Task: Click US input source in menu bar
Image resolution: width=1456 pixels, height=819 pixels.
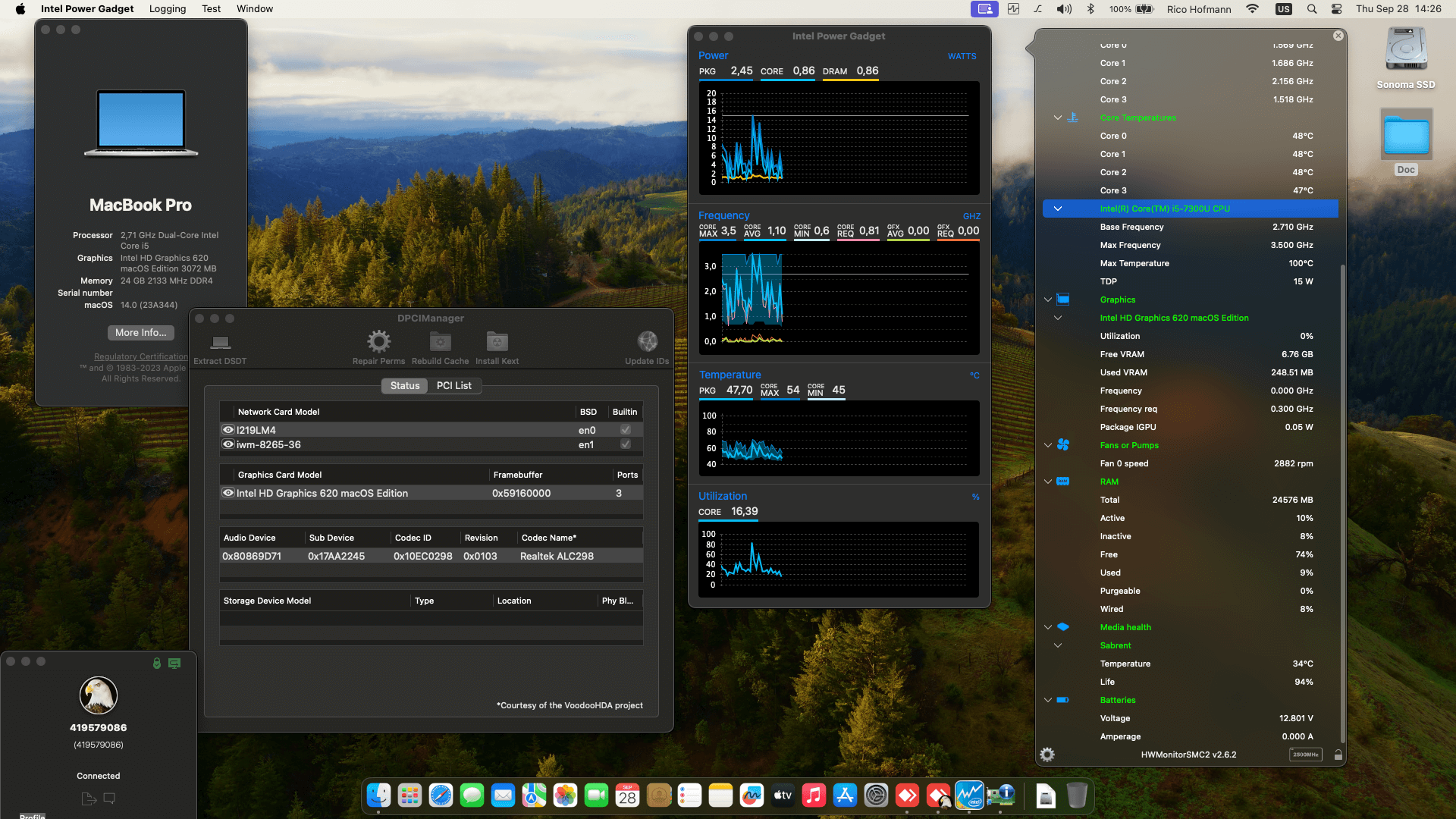Action: click(1283, 9)
